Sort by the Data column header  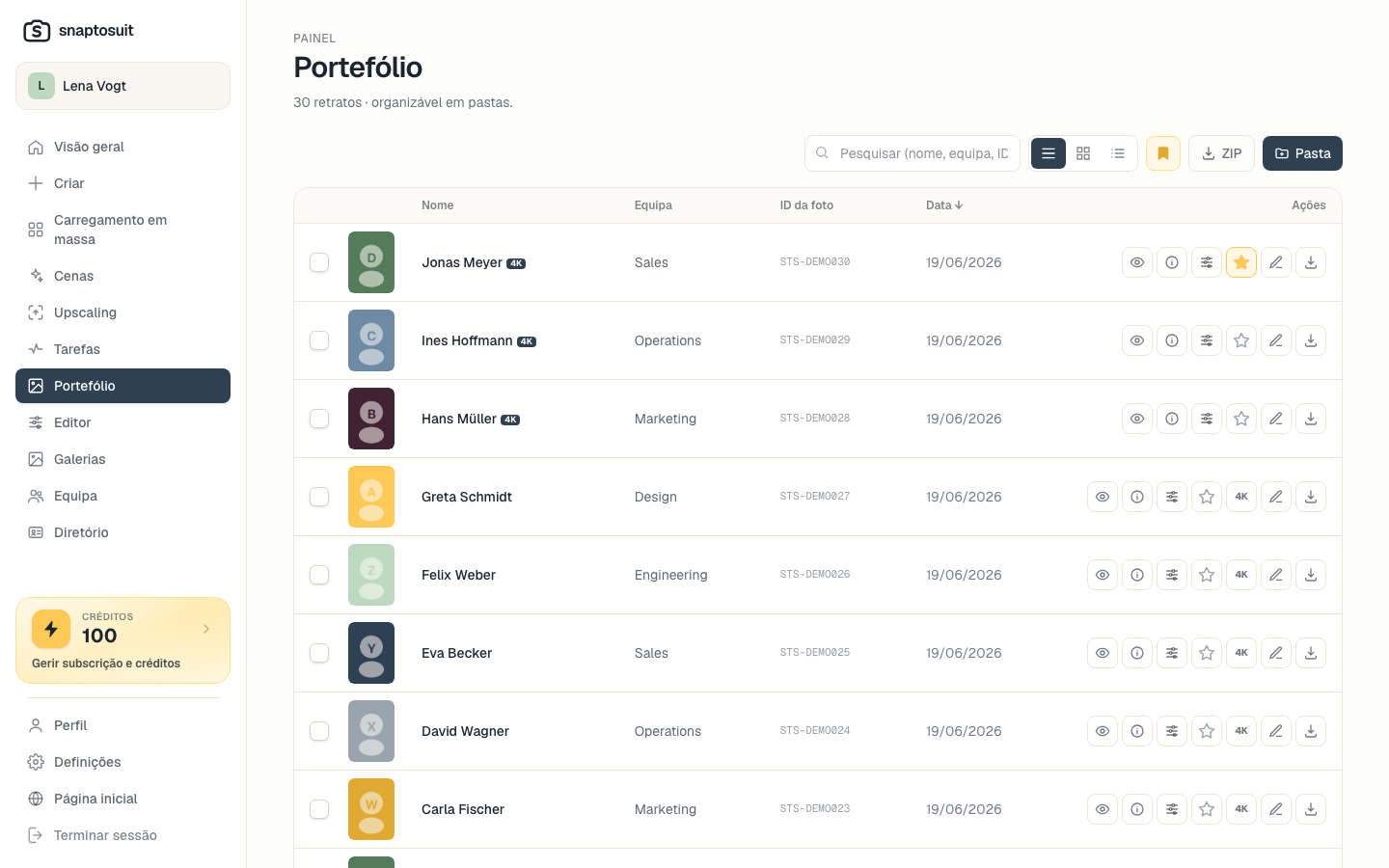944,205
